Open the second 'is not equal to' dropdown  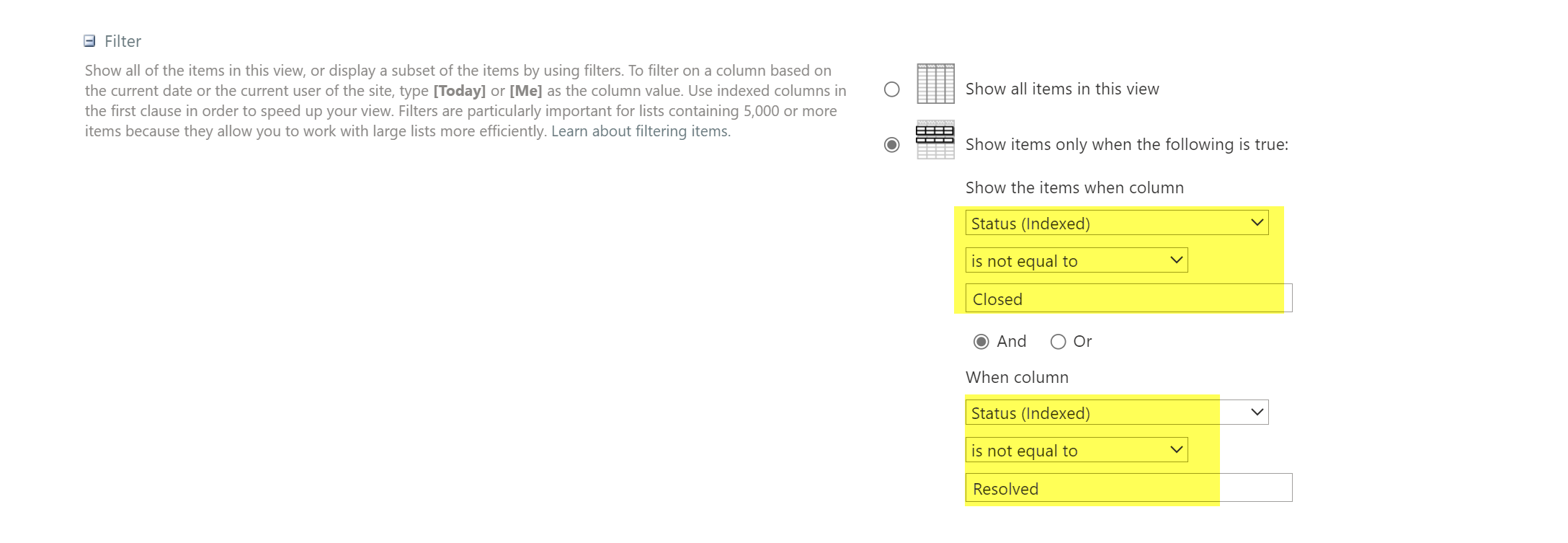pyautogui.click(x=1076, y=451)
